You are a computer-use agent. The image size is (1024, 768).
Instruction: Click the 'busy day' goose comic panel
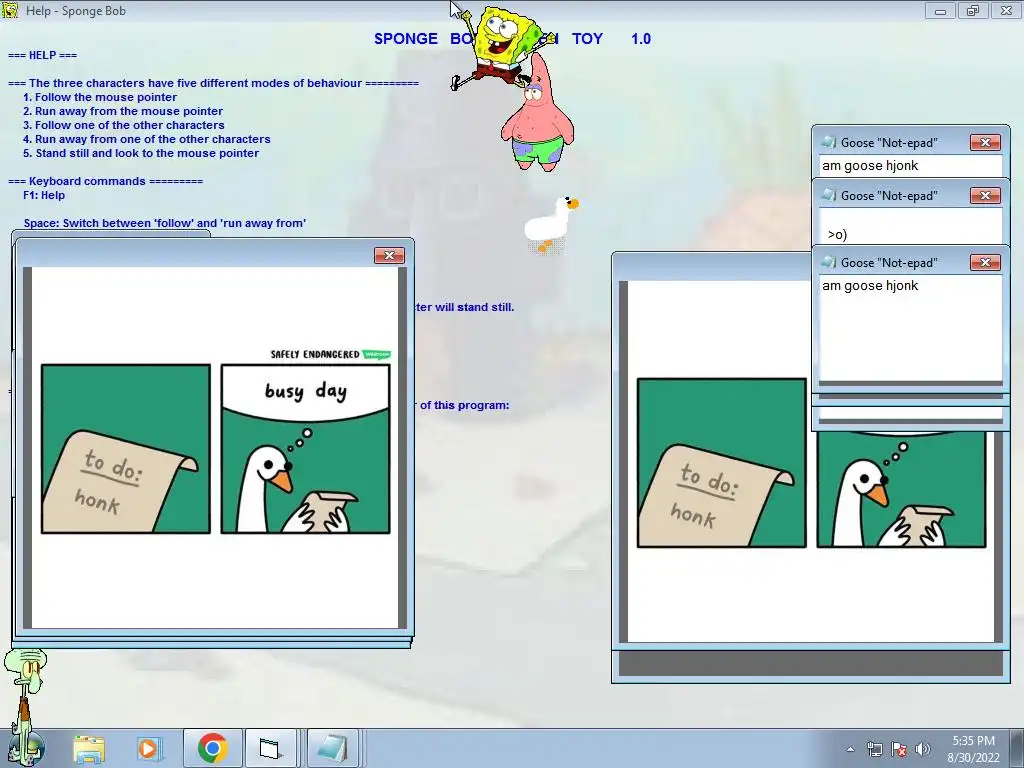(305, 449)
